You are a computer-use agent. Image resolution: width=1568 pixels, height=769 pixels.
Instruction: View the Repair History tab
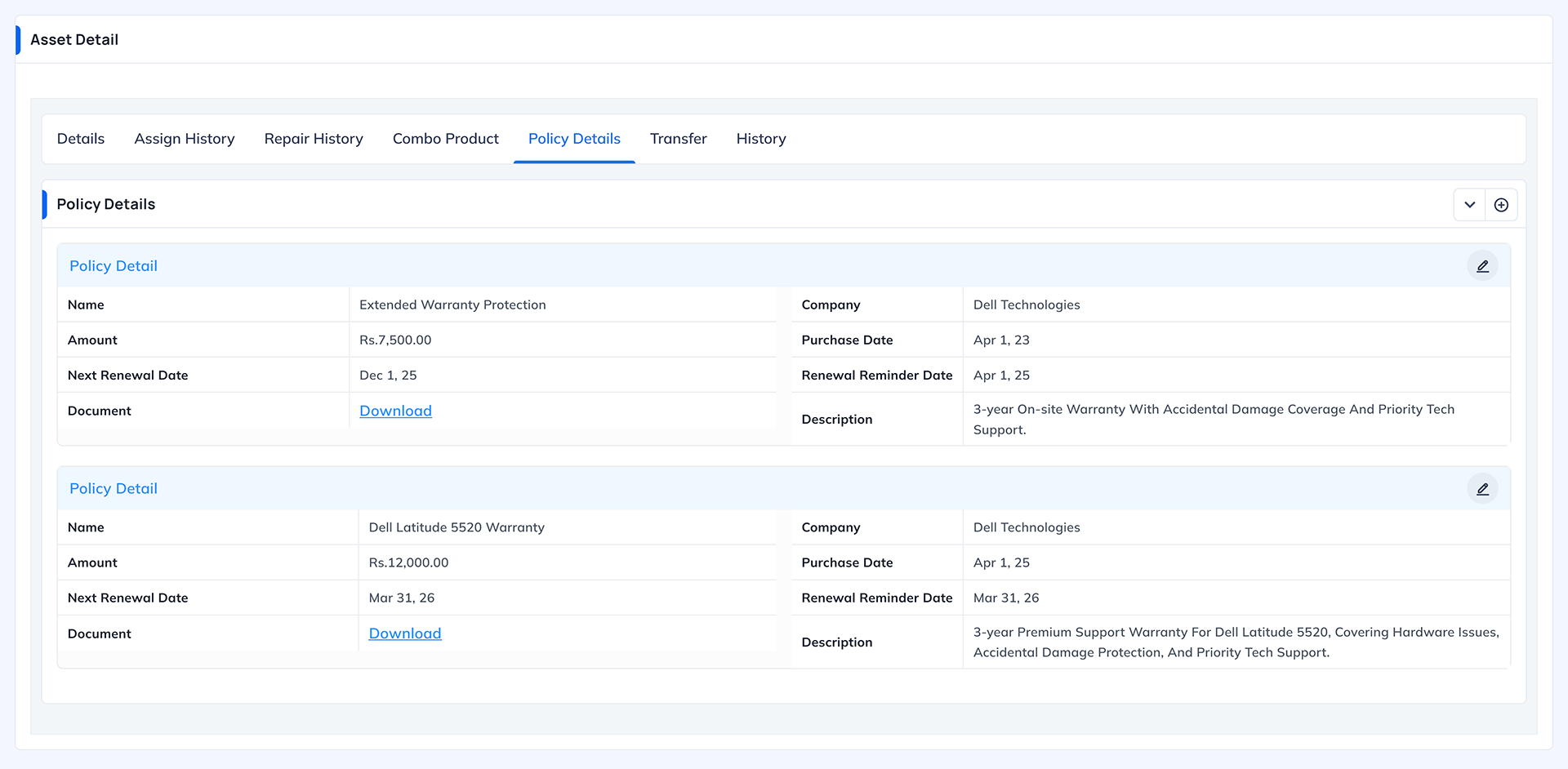314,139
